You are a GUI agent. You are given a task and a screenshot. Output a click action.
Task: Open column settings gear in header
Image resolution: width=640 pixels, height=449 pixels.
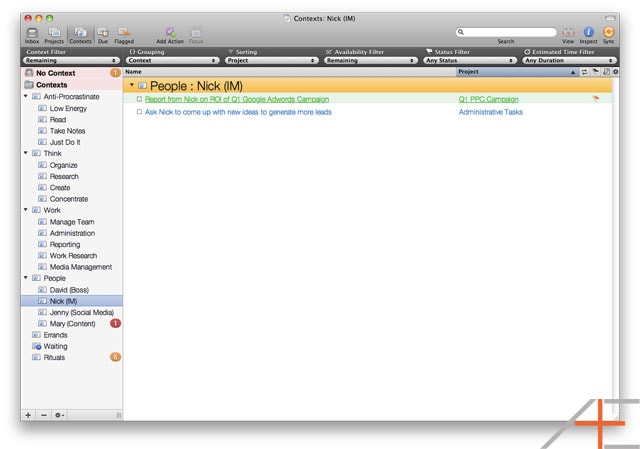tap(616, 72)
